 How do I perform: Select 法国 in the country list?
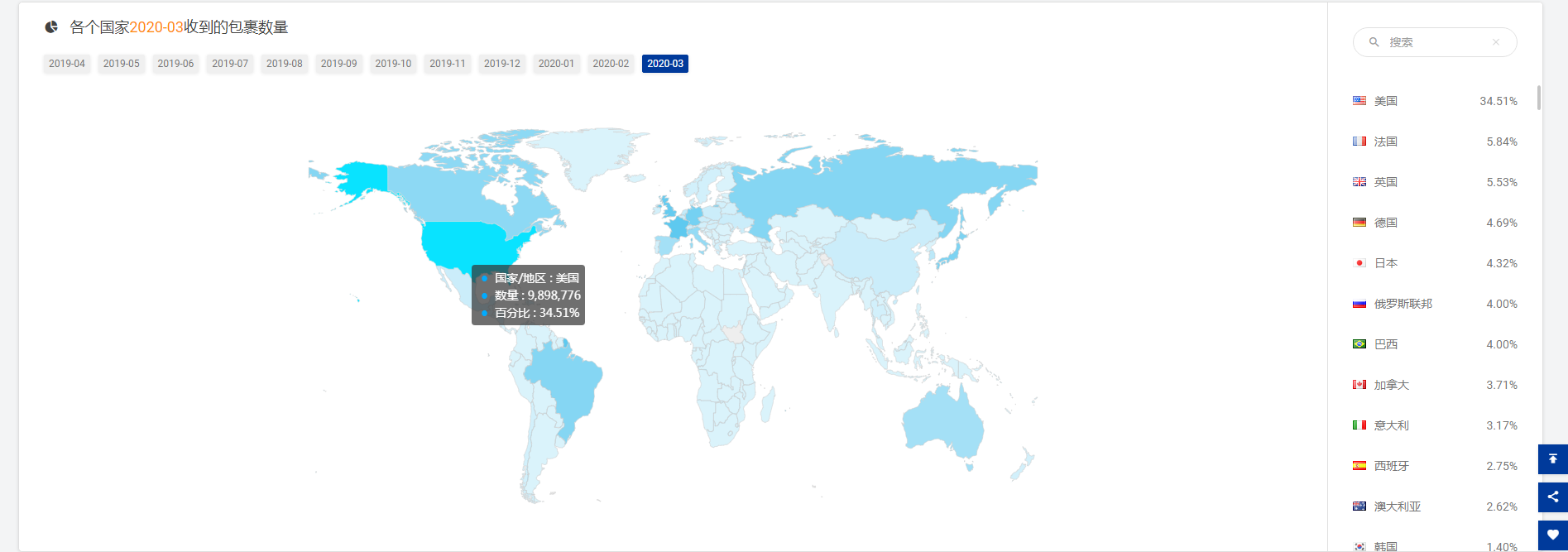pos(1385,142)
